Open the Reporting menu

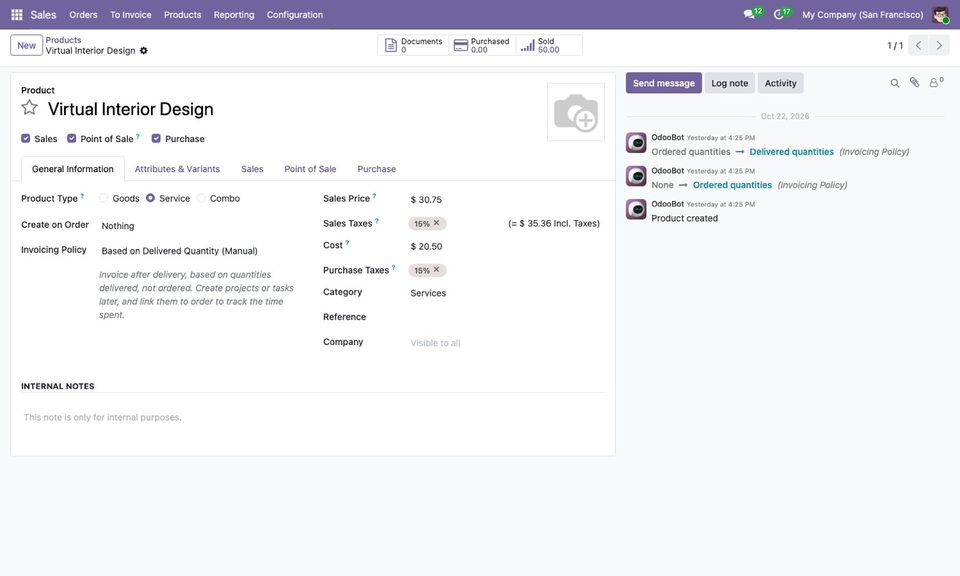pyautogui.click(x=234, y=15)
